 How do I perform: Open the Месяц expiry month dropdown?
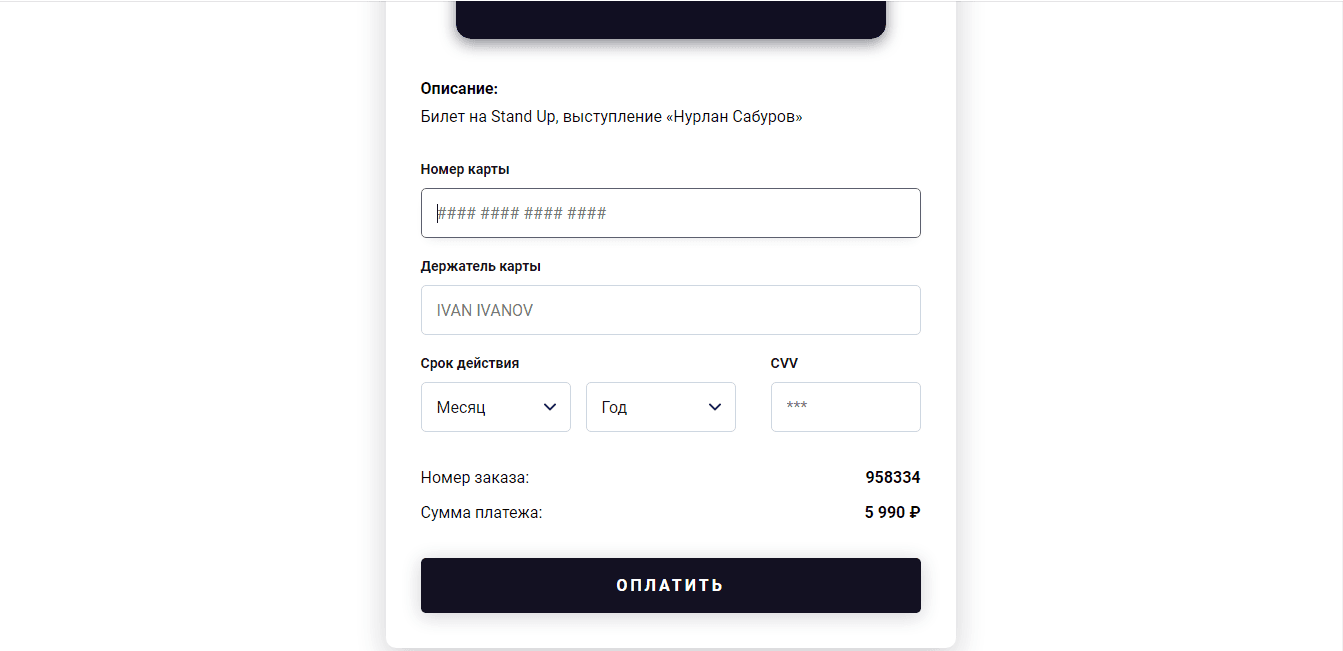(x=495, y=407)
